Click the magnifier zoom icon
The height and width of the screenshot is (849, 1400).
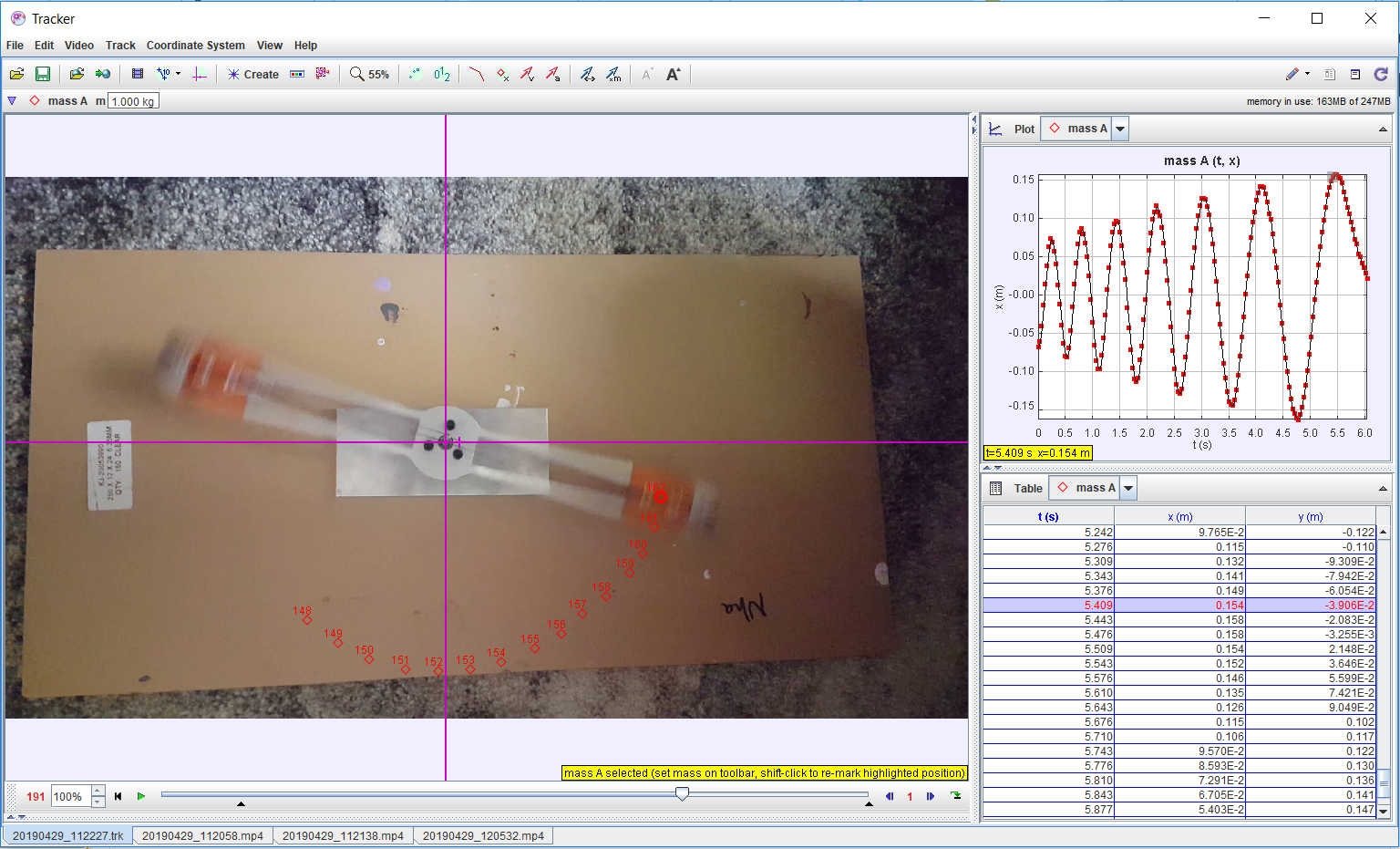(x=357, y=74)
